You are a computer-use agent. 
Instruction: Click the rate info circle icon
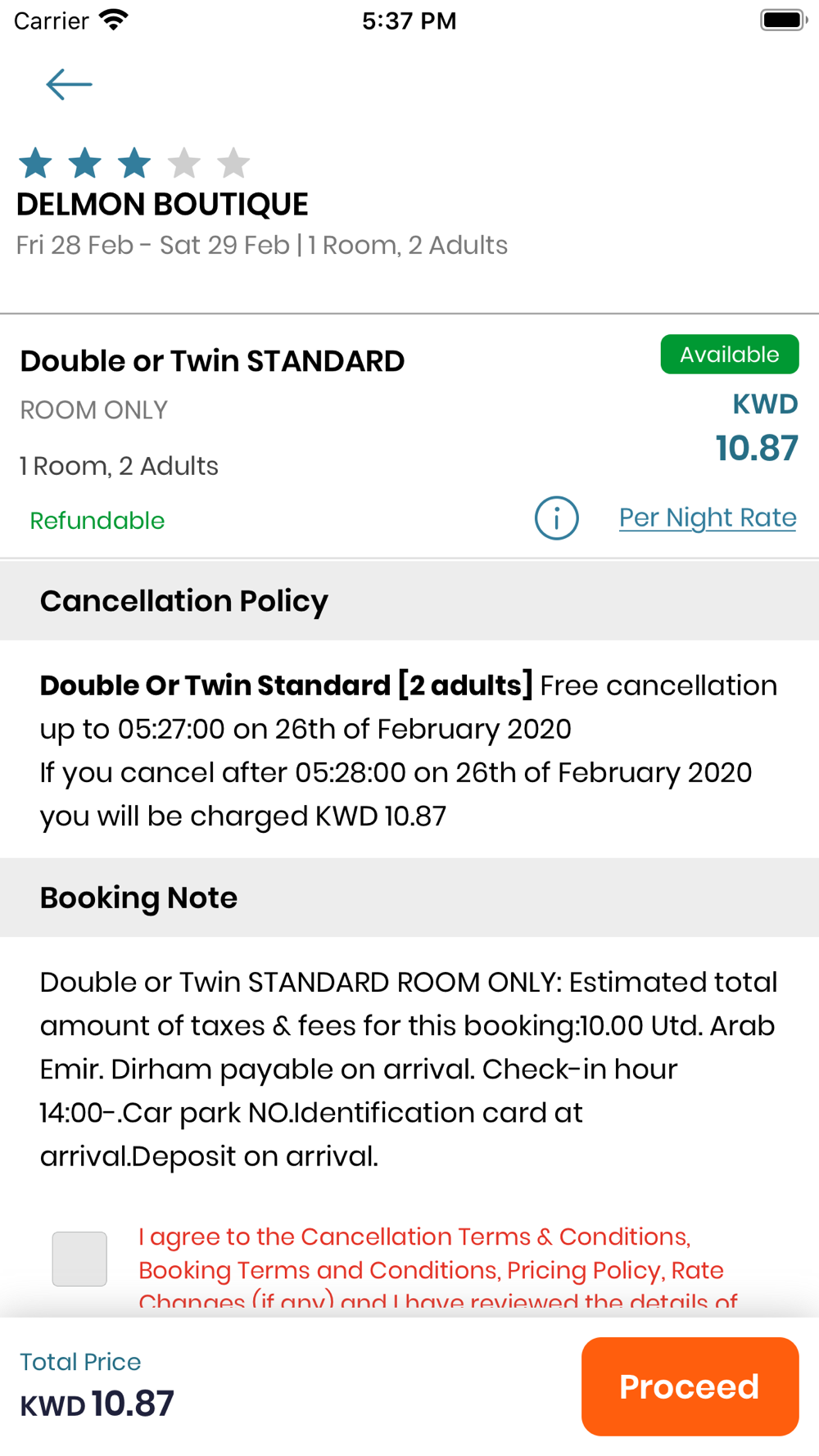(x=557, y=518)
